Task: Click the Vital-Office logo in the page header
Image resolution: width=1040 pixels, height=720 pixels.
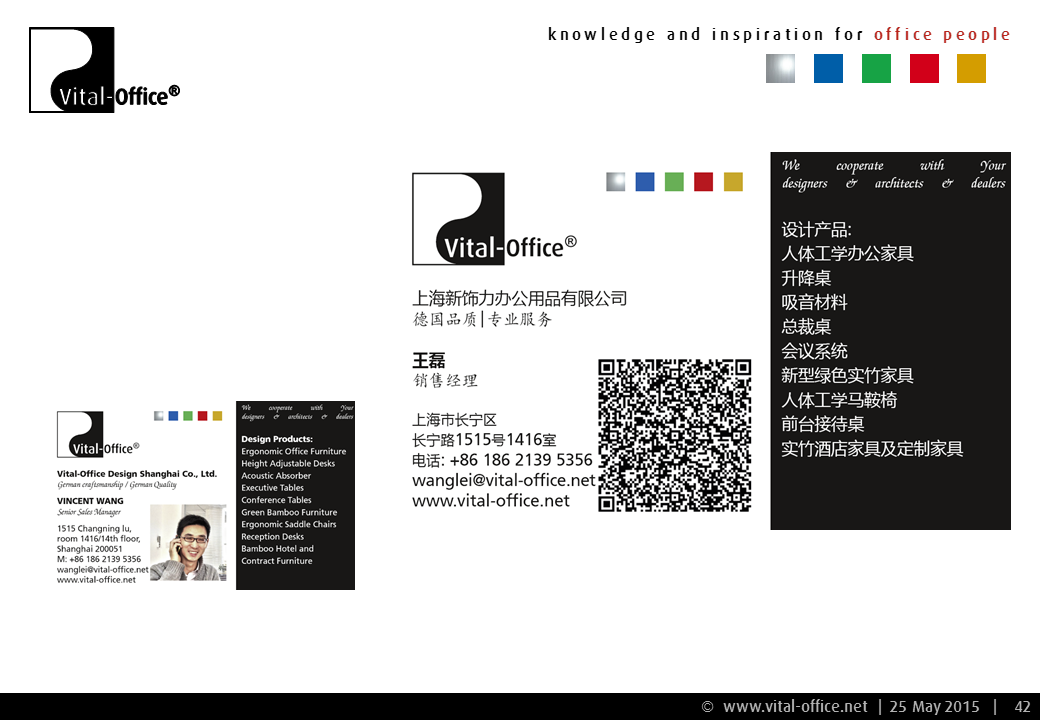Action: (105, 70)
